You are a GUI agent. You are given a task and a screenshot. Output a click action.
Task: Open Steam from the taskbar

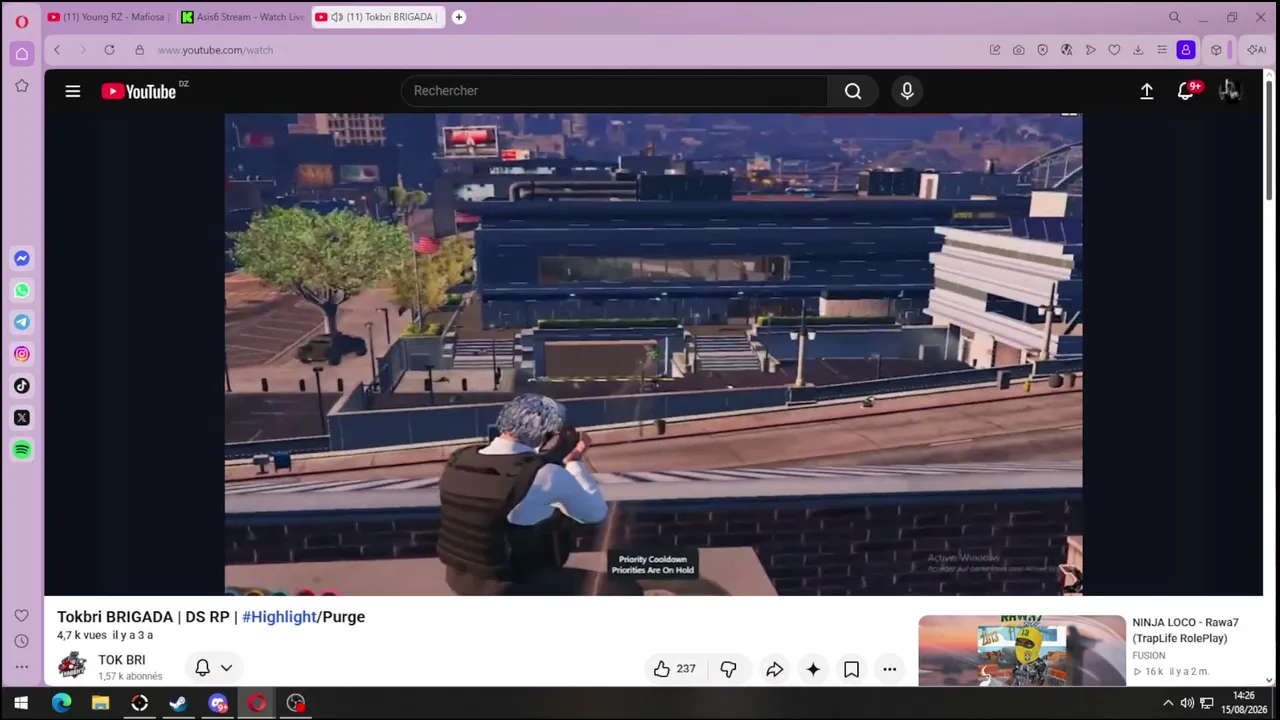tap(178, 703)
